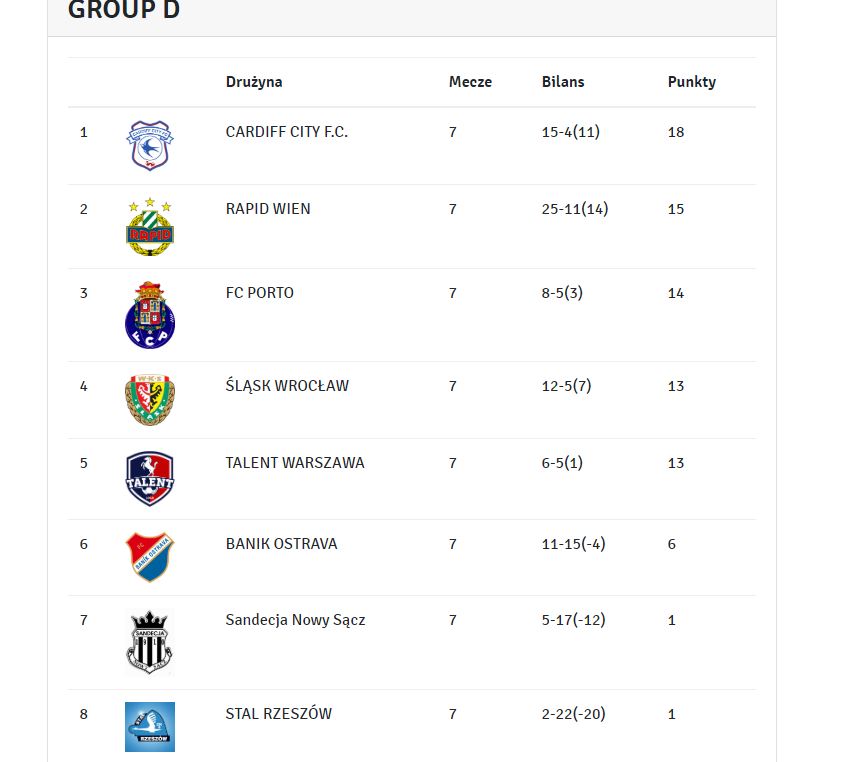Click TALENT WARSZAWA in the standings
861x762 pixels.
click(295, 463)
